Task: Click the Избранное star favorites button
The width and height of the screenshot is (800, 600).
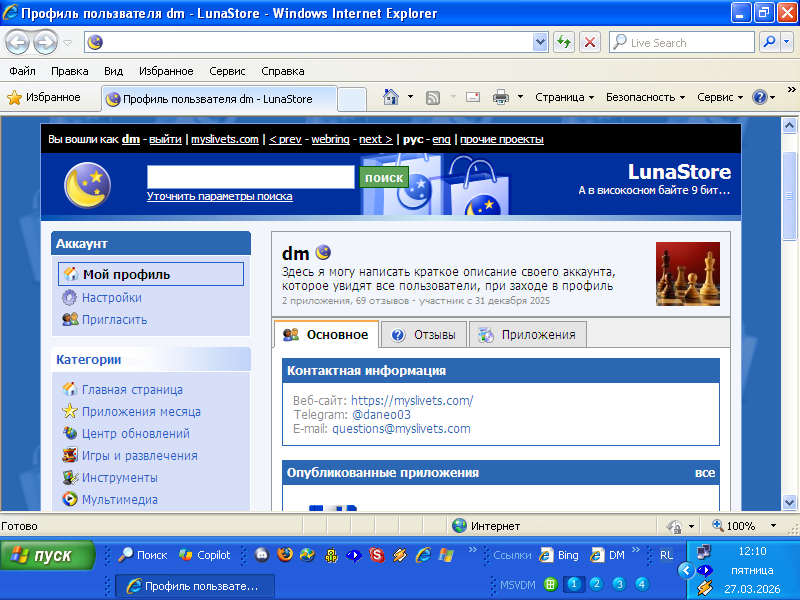Action: (44, 97)
